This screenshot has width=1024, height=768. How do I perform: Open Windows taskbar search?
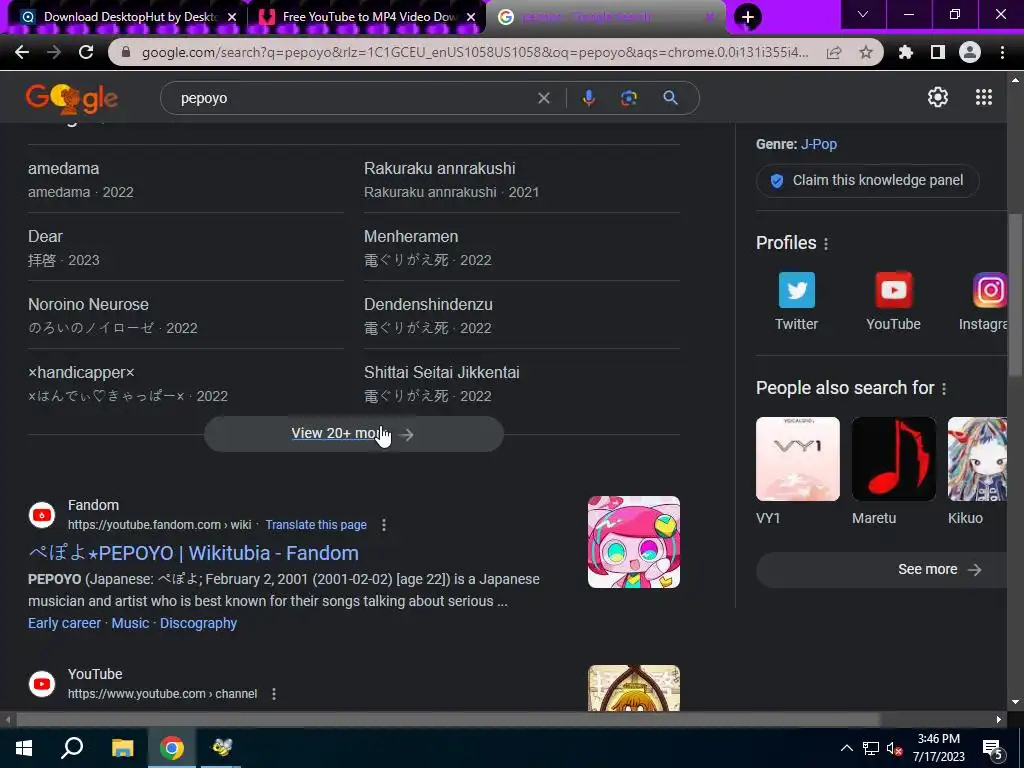[x=72, y=748]
